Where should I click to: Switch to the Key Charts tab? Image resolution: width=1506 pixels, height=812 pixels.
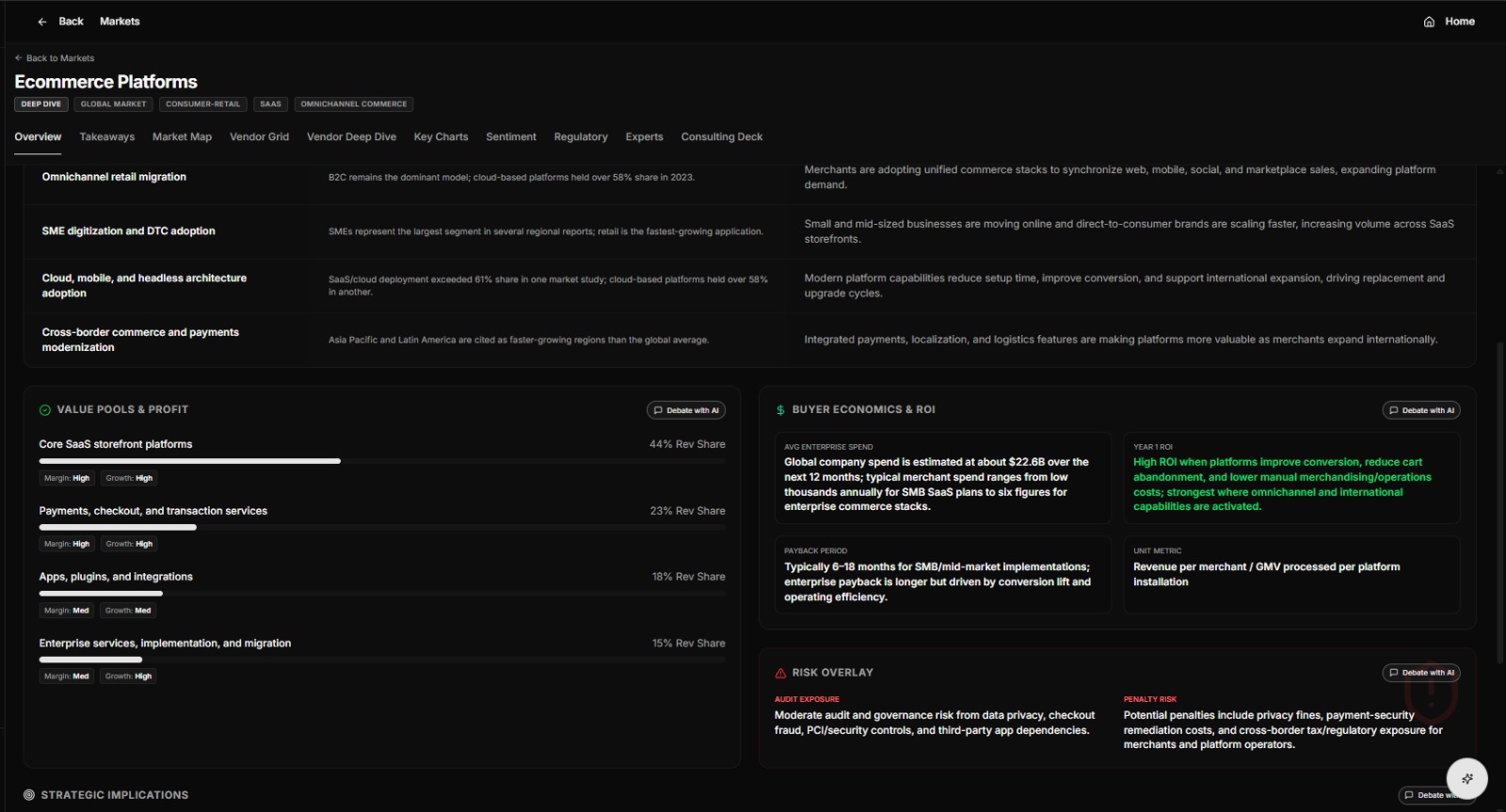(x=441, y=137)
